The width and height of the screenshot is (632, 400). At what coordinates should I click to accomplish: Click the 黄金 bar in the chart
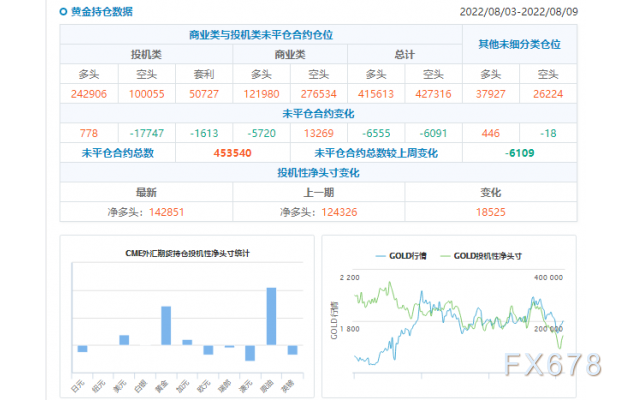pos(166,325)
